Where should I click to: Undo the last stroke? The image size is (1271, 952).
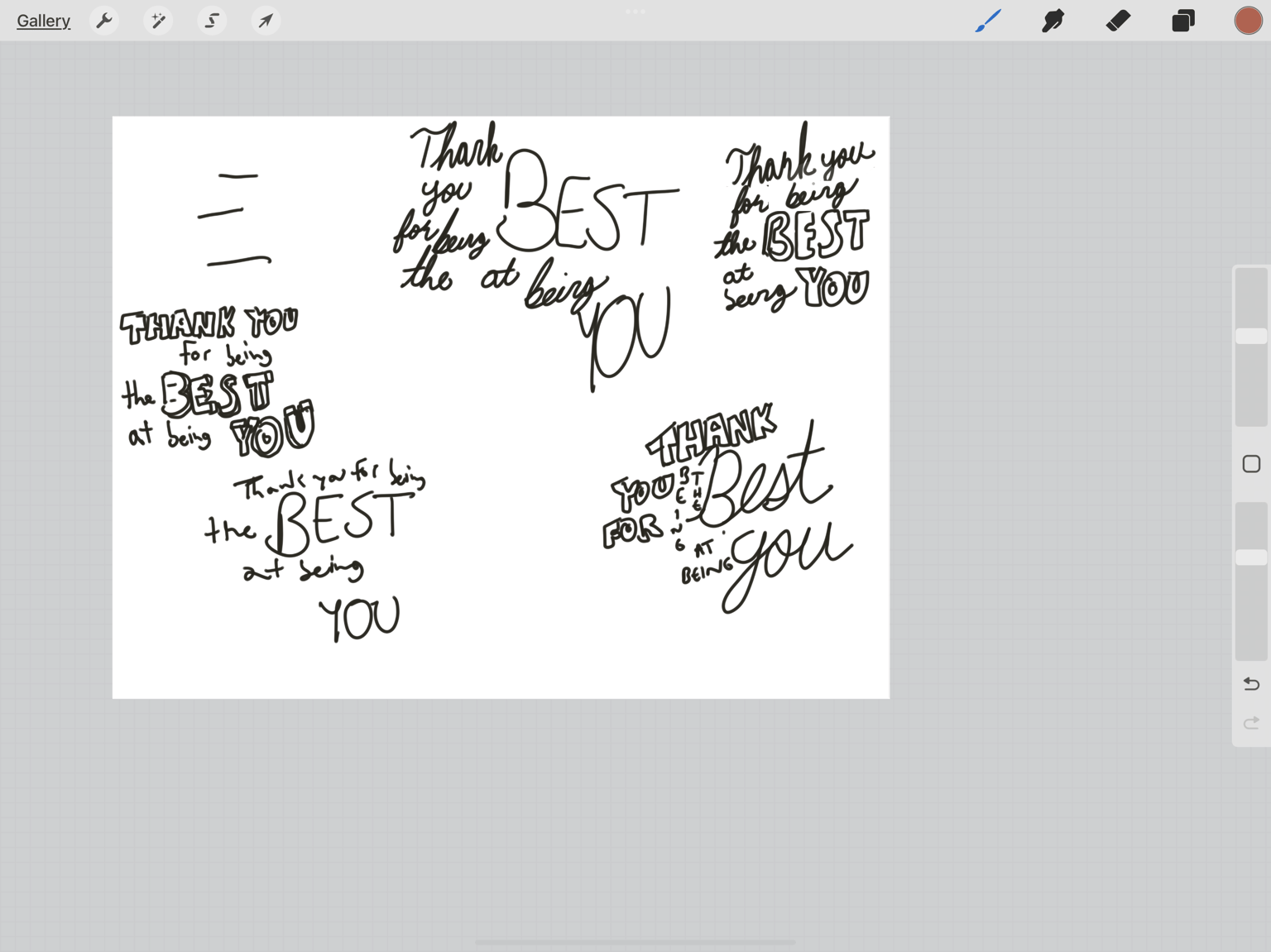coord(1251,684)
